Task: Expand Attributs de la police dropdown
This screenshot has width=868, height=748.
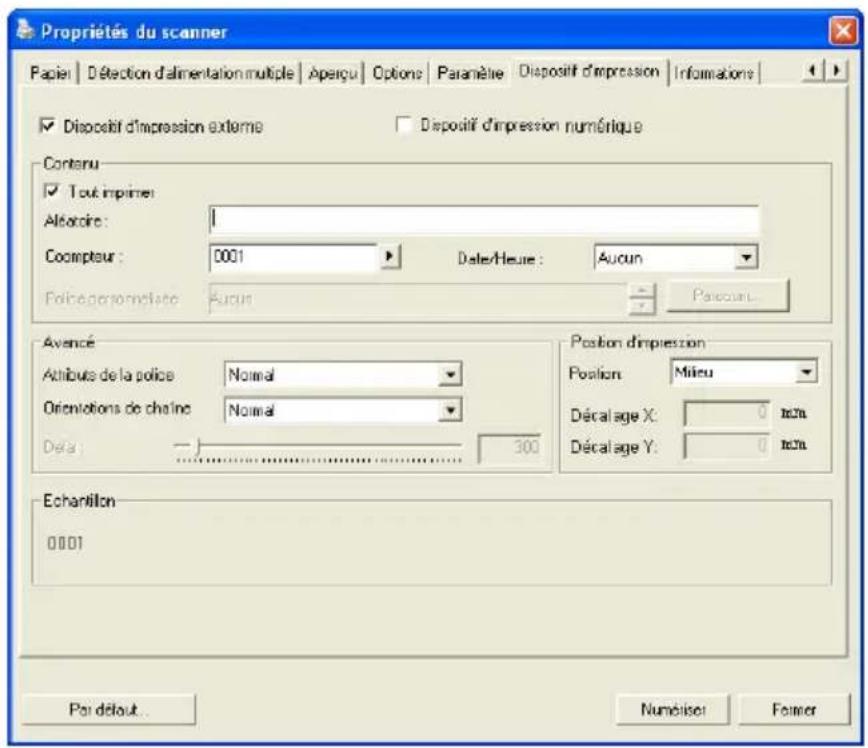Action: coord(451,374)
